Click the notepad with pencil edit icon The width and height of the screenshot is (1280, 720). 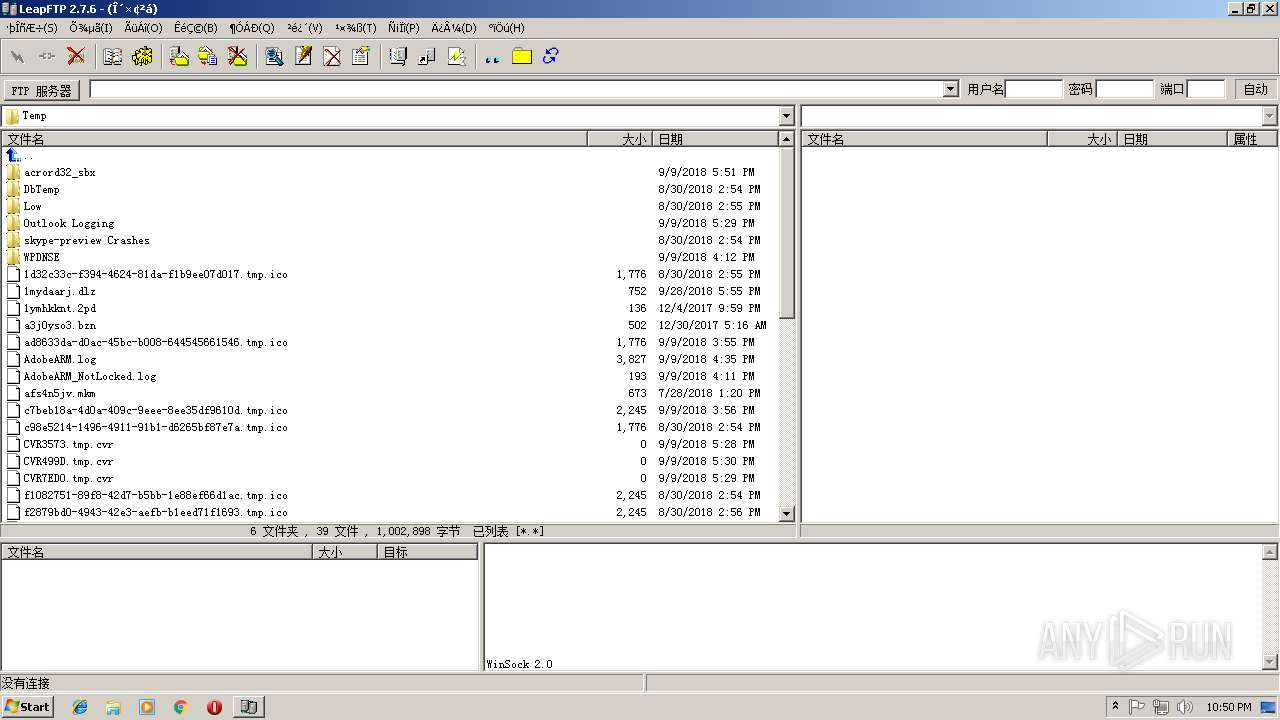click(303, 56)
